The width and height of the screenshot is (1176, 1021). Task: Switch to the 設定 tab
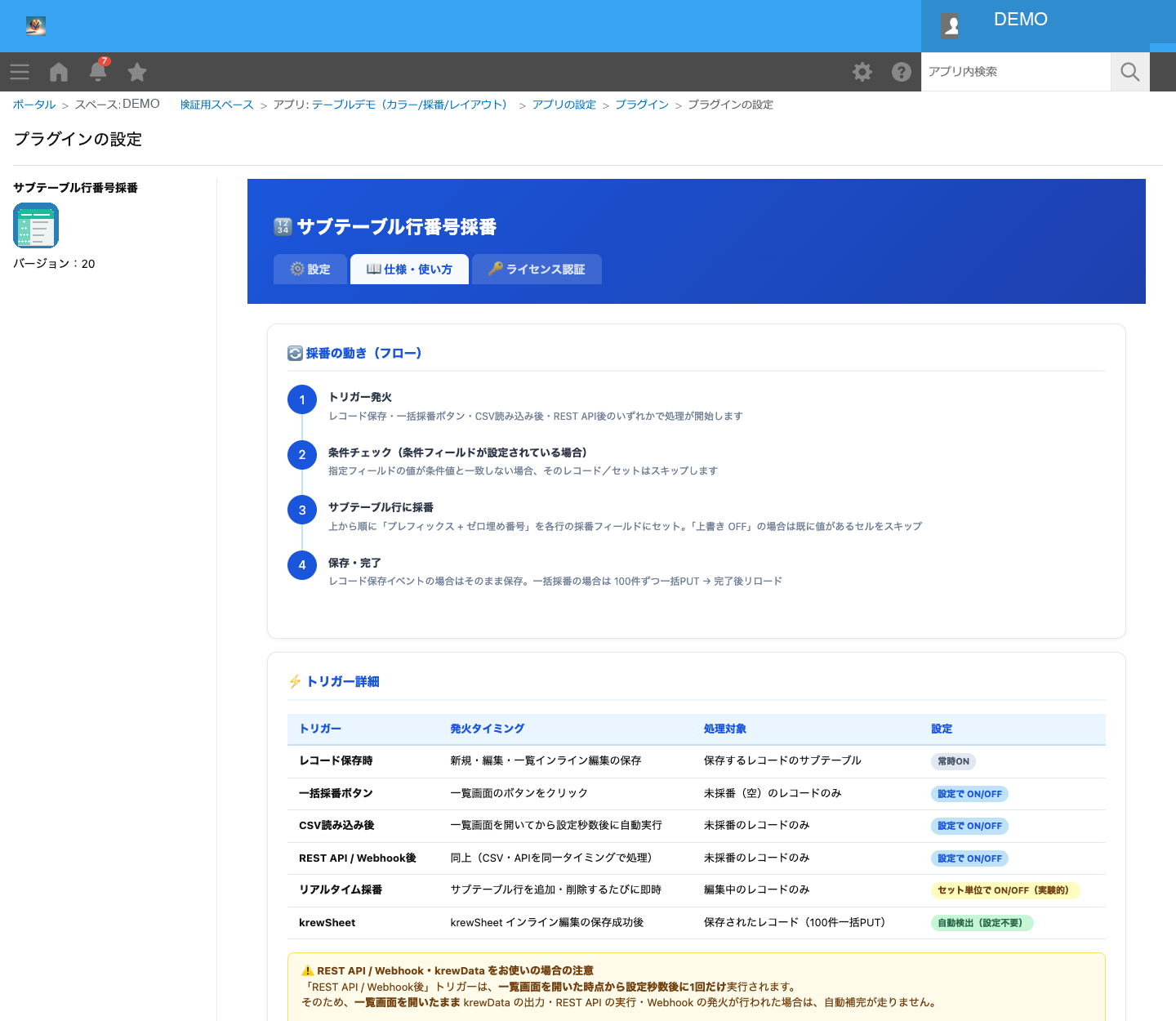(310, 270)
